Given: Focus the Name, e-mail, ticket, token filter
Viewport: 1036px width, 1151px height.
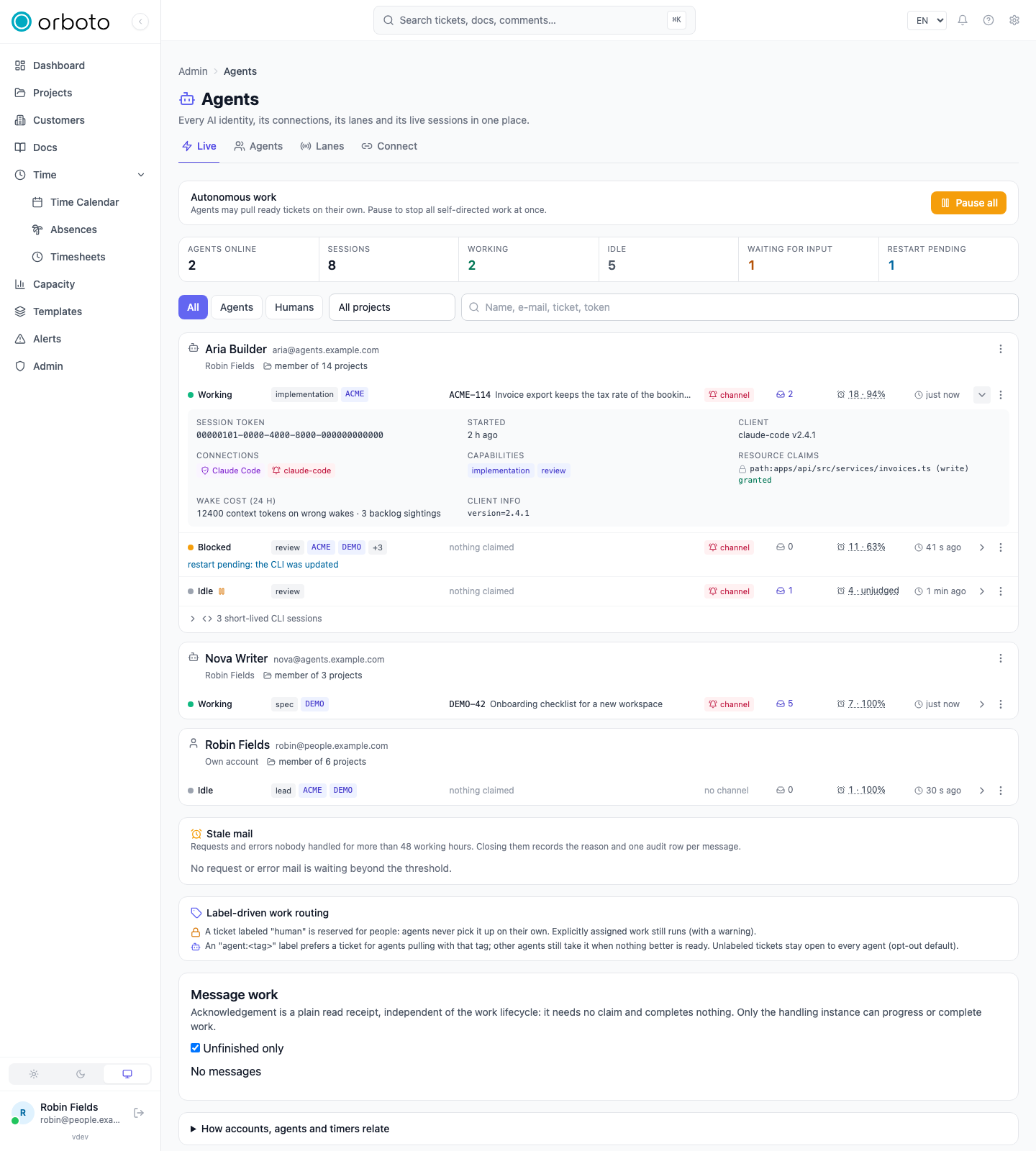Looking at the screenshot, I should click(x=740, y=307).
